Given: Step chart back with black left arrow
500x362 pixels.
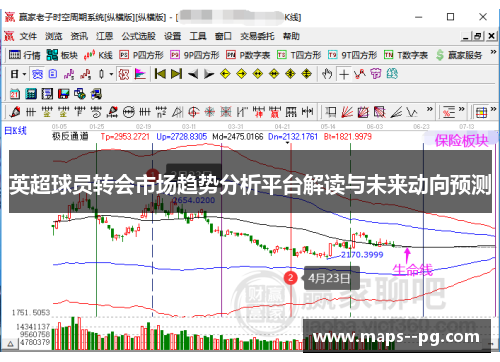Looking at the screenshot, I should click(193, 74).
